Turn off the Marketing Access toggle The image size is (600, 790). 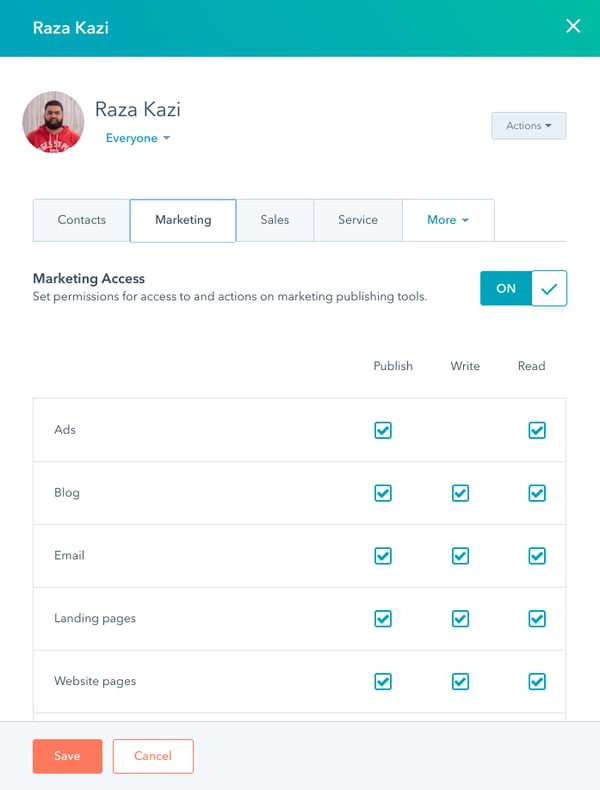tap(523, 288)
